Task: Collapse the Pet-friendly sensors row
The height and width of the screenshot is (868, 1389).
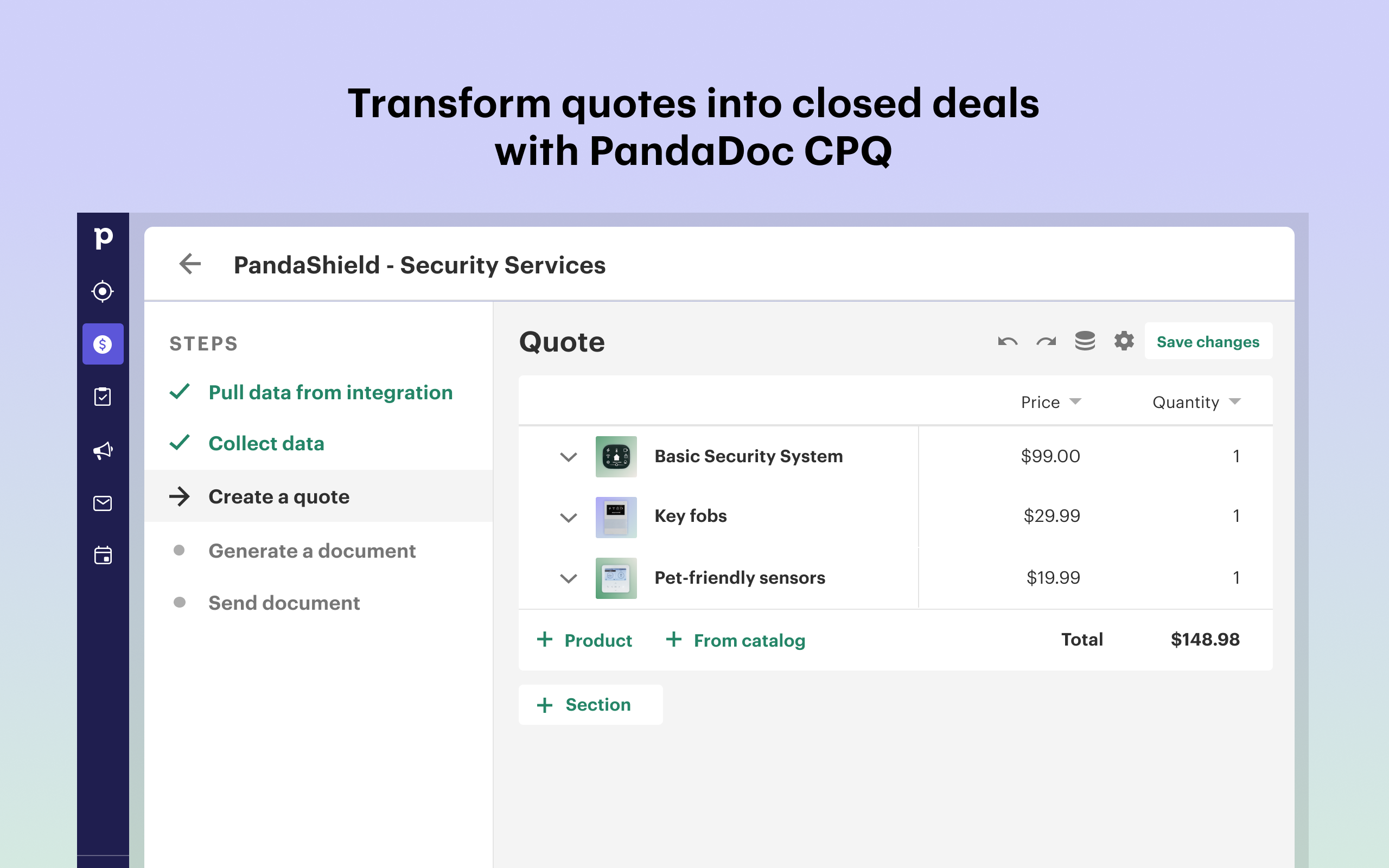Action: coord(568,579)
